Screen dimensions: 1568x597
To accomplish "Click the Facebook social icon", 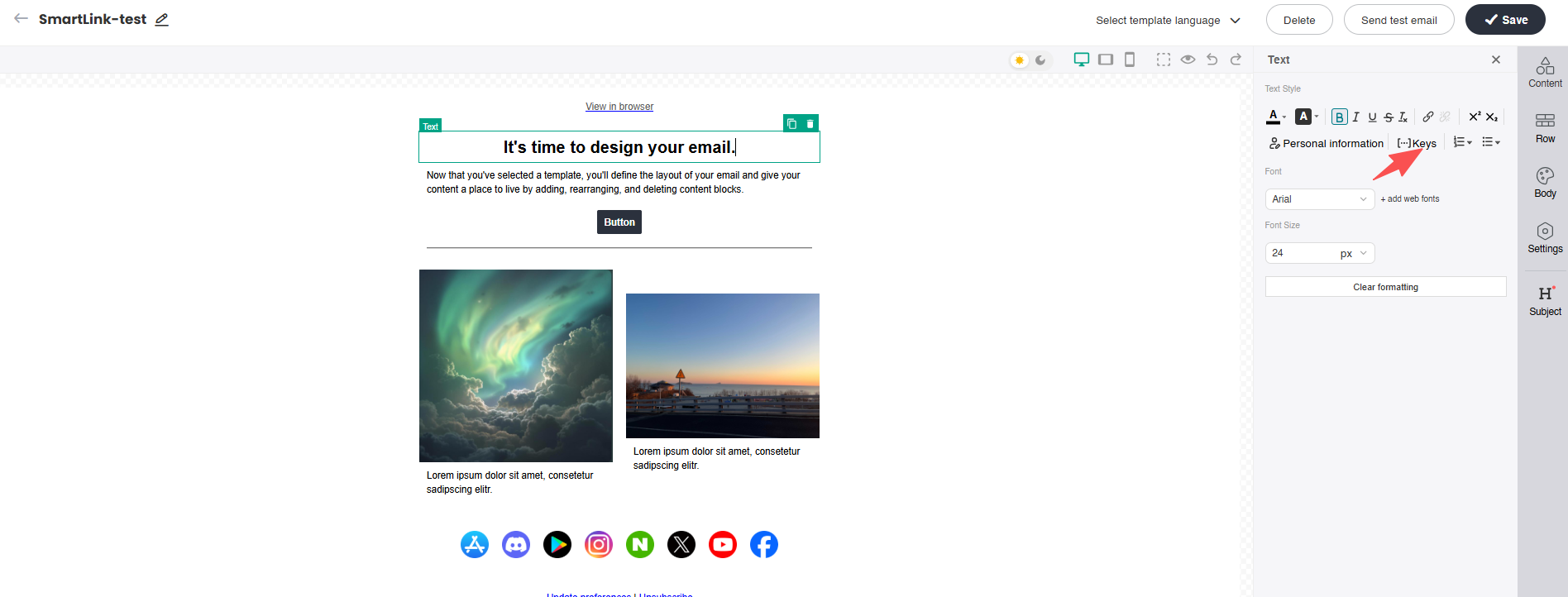I will pos(764,544).
